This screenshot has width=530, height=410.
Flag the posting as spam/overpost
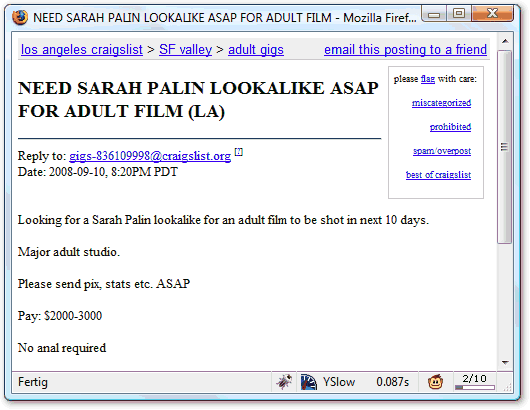pos(442,151)
